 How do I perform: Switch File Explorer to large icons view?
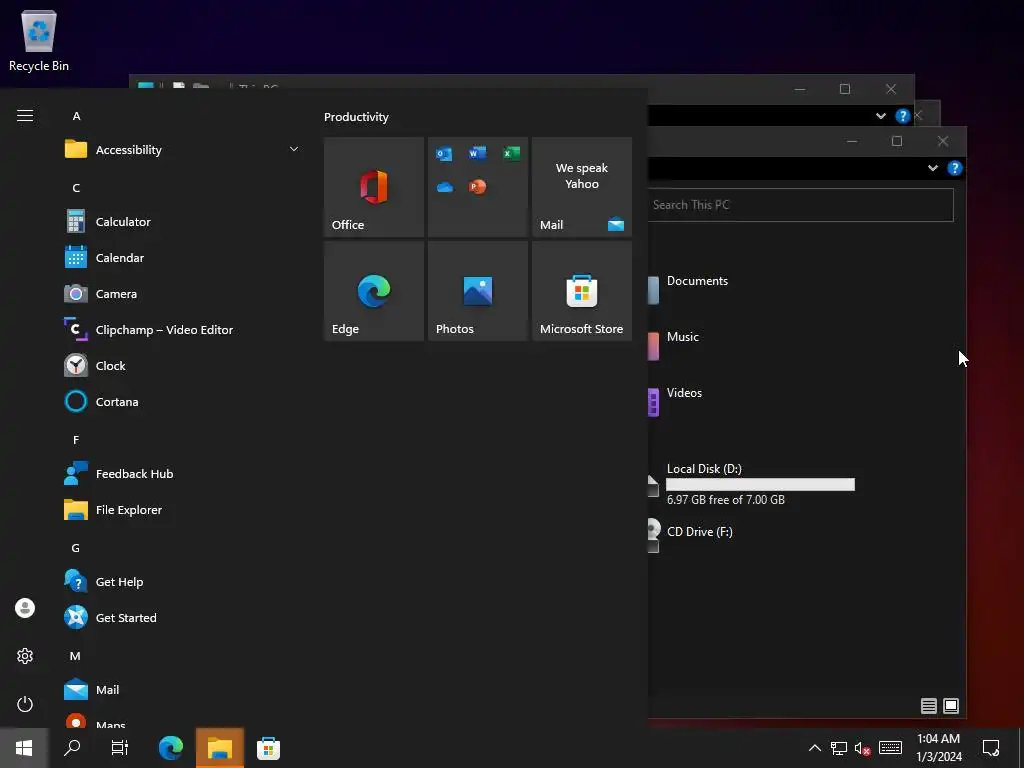coord(951,705)
